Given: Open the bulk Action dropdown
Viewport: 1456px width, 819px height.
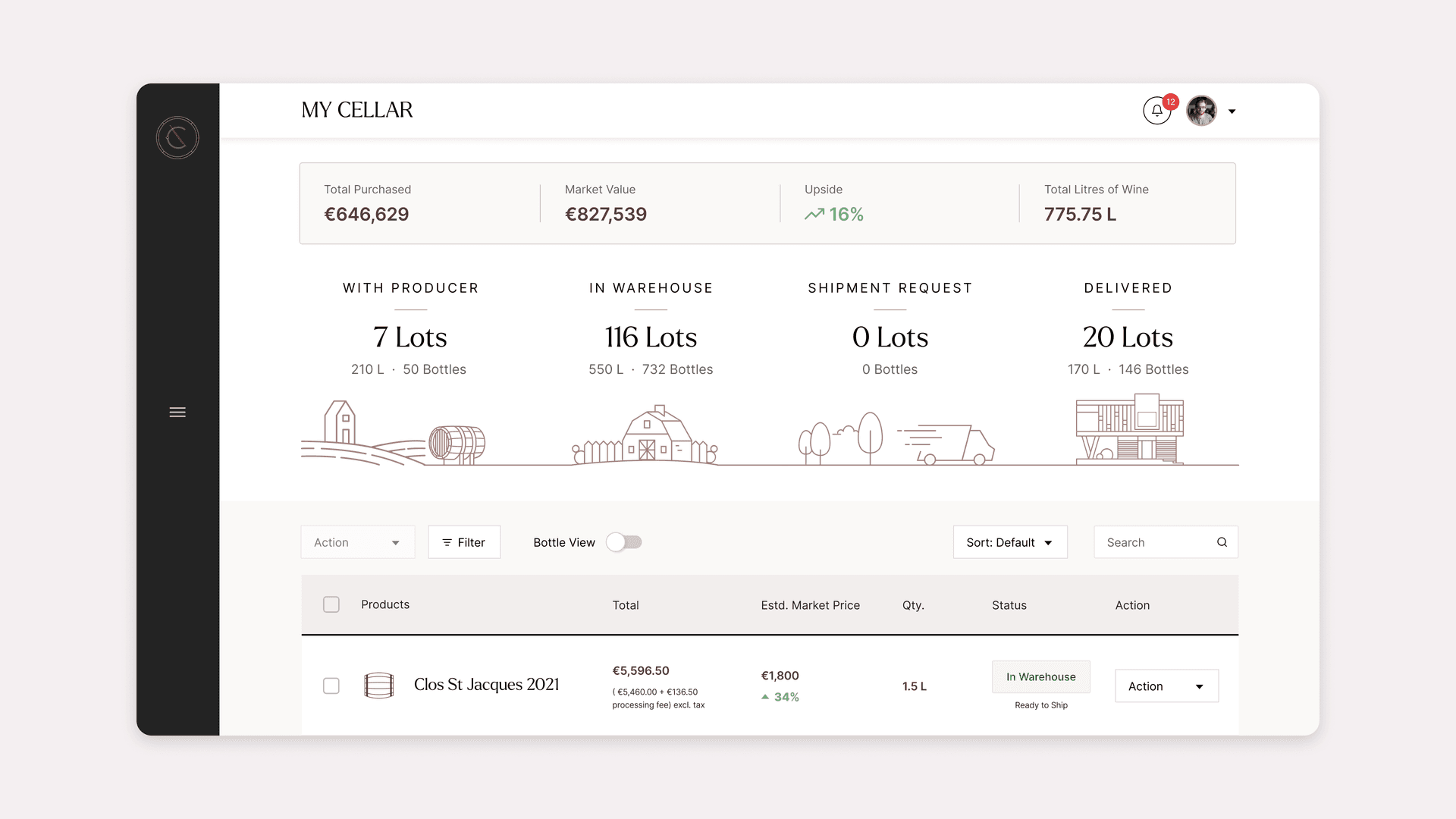Looking at the screenshot, I should [358, 542].
